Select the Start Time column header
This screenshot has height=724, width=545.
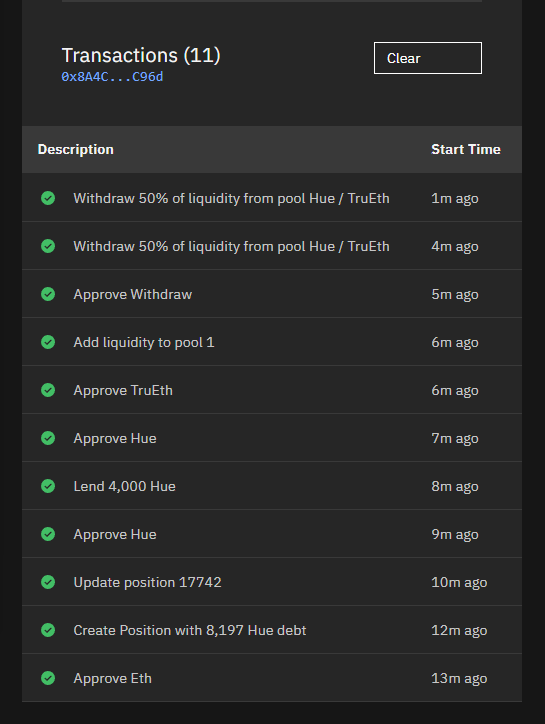coord(466,150)
